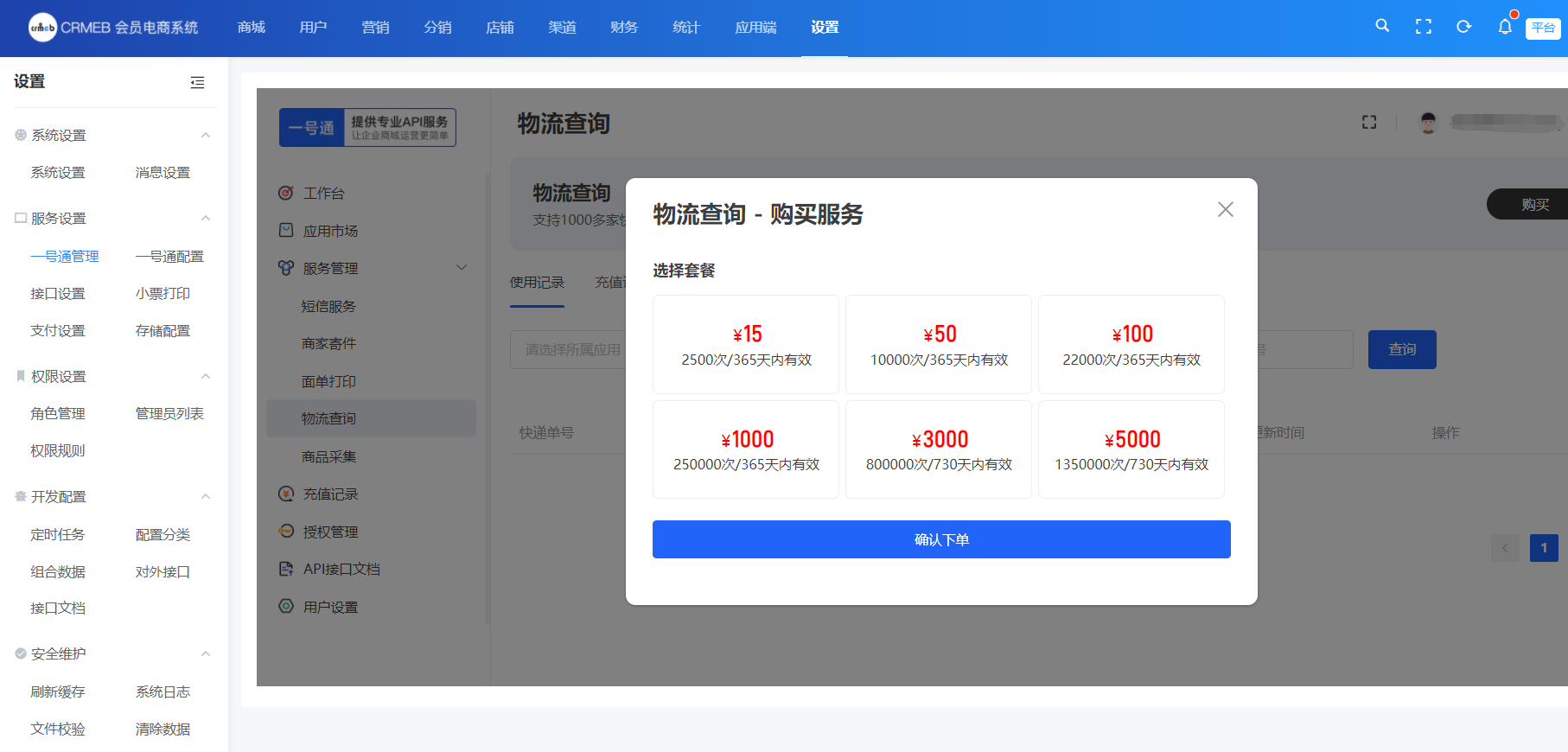Select the ¥100 package card
This screenshot has height=752, width=1568.
click(1131, 345)
